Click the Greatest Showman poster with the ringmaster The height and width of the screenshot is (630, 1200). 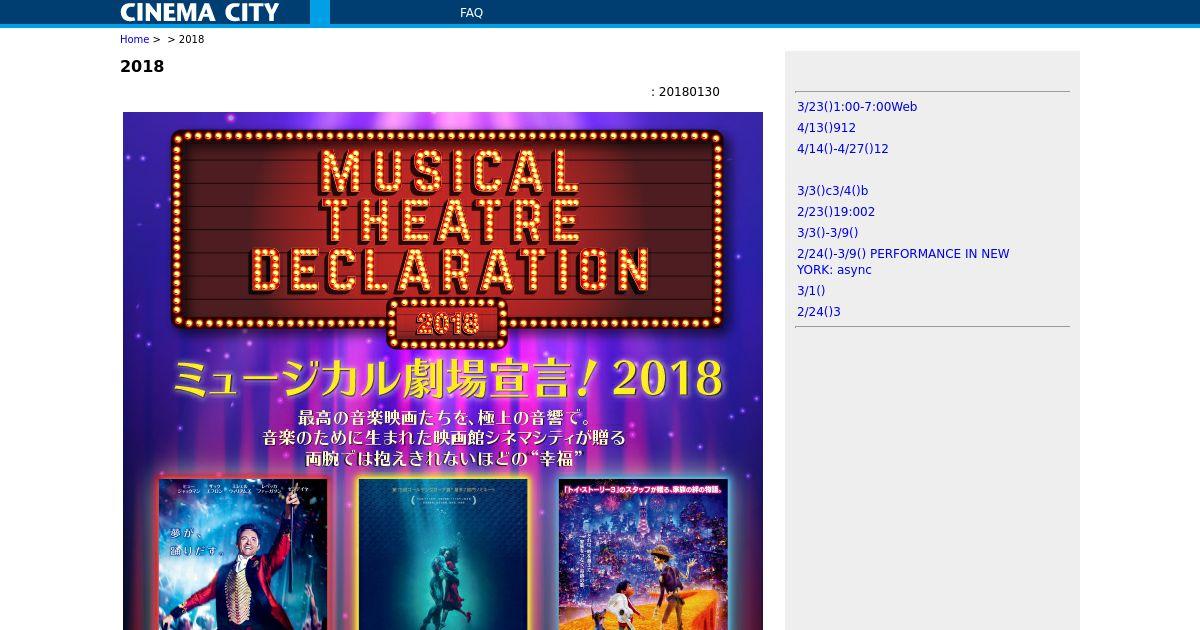click(243, 554)
